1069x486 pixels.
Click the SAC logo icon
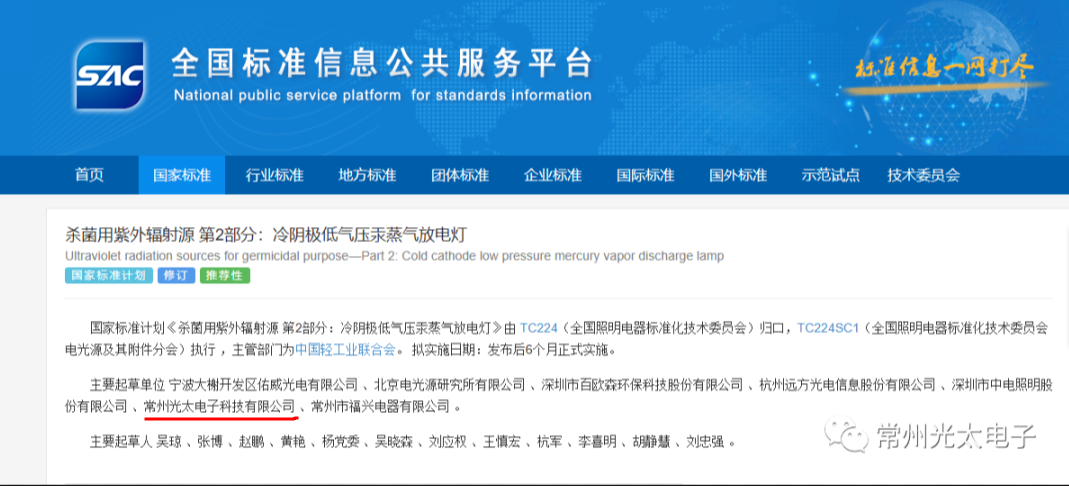tap(110, 76)
